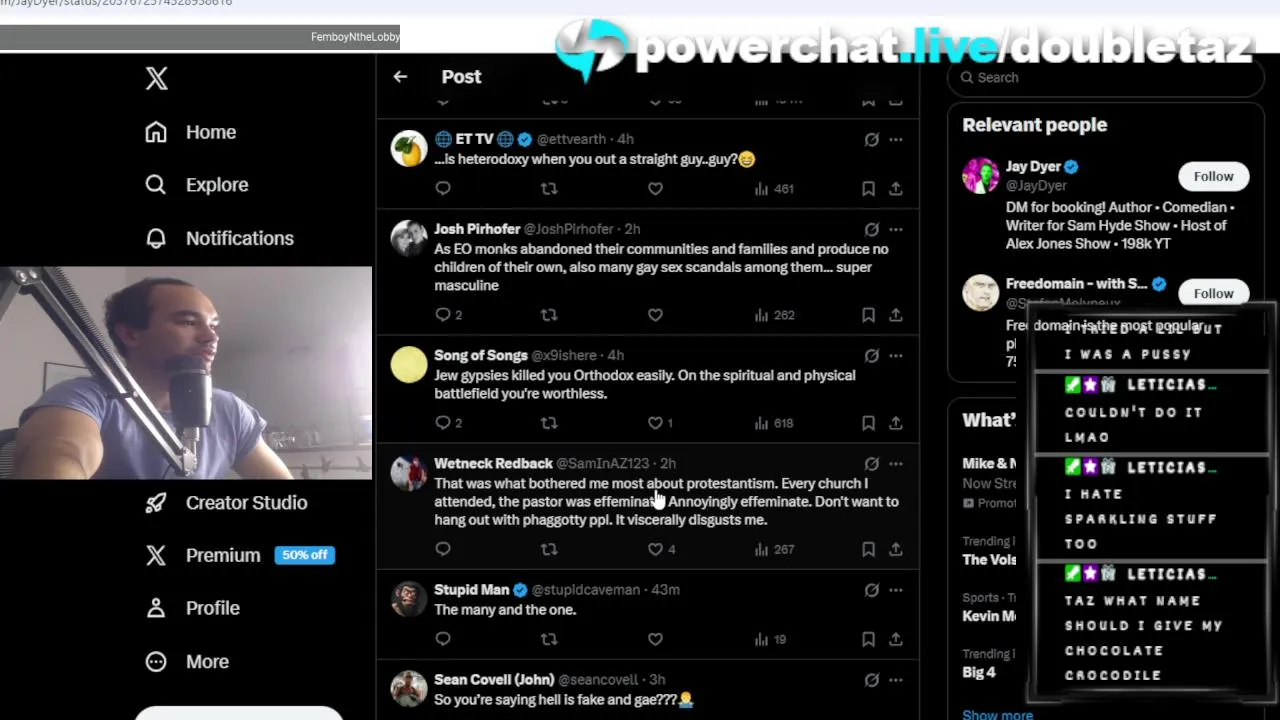Open more options on ET TV reply
This screenshot has width=1280, height=720.
(x=896, y=139)
